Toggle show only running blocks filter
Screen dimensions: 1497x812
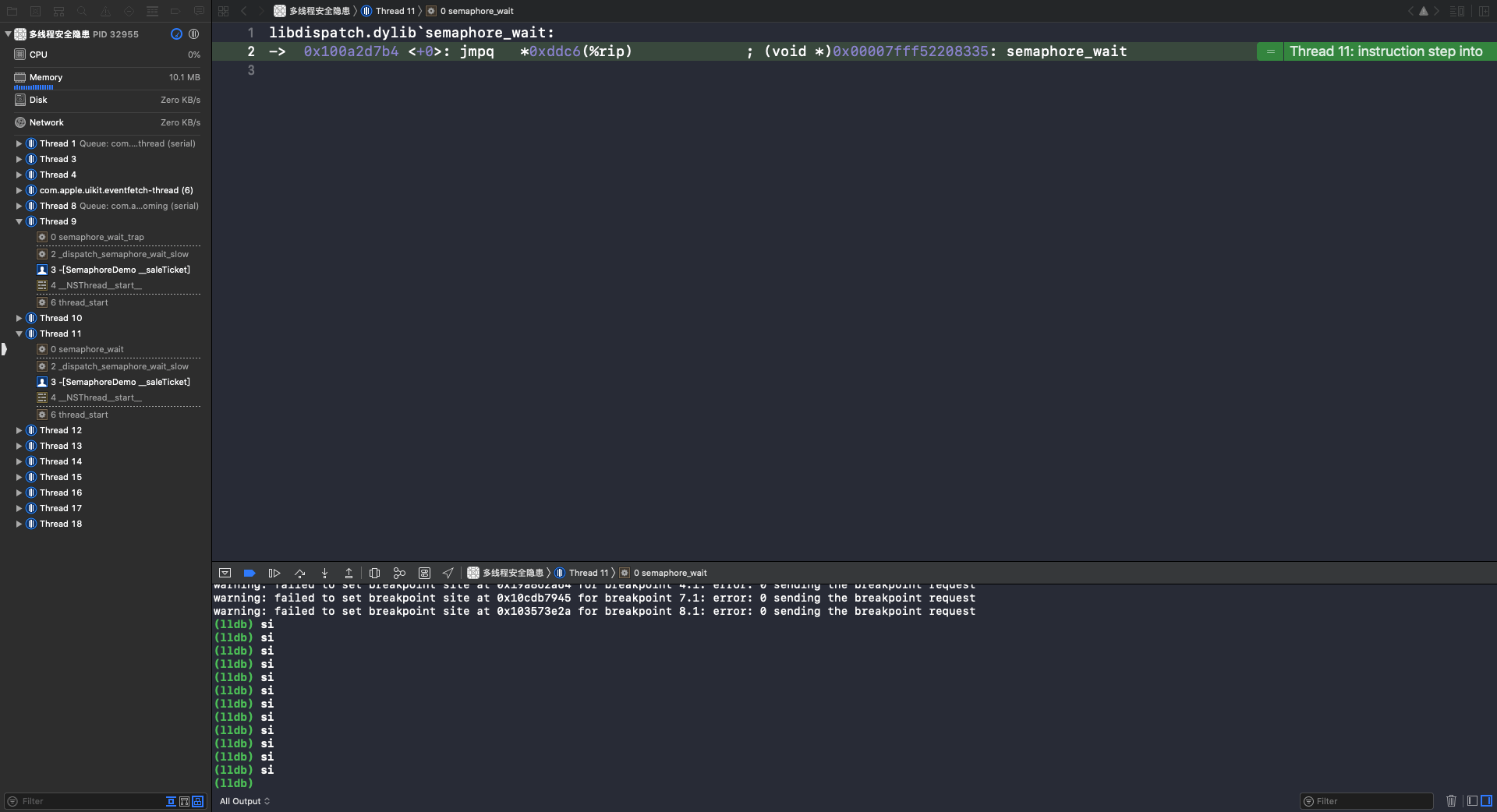point(171,801)
